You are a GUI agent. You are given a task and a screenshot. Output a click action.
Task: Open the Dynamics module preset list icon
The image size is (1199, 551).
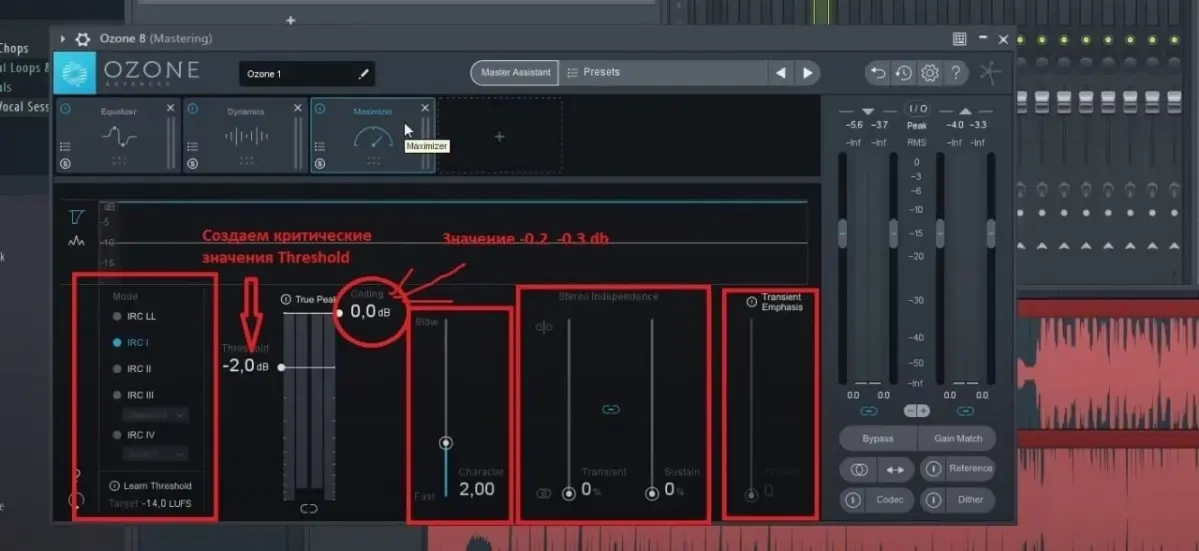click(192, 147)
